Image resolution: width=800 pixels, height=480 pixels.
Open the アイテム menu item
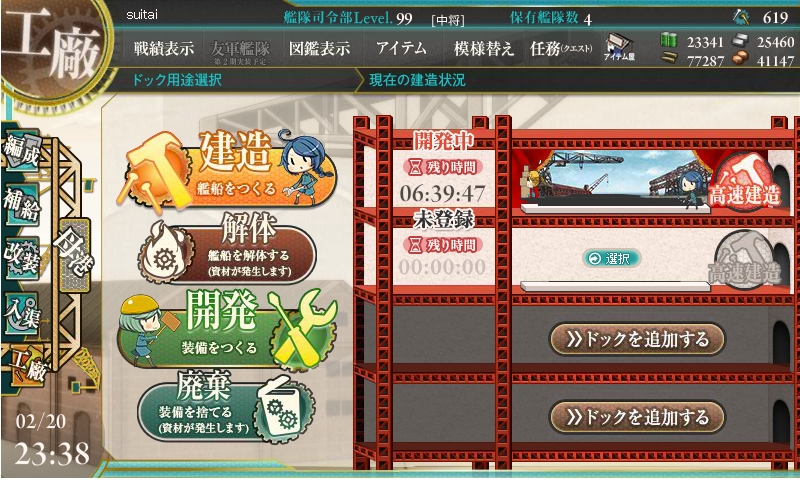402,48
